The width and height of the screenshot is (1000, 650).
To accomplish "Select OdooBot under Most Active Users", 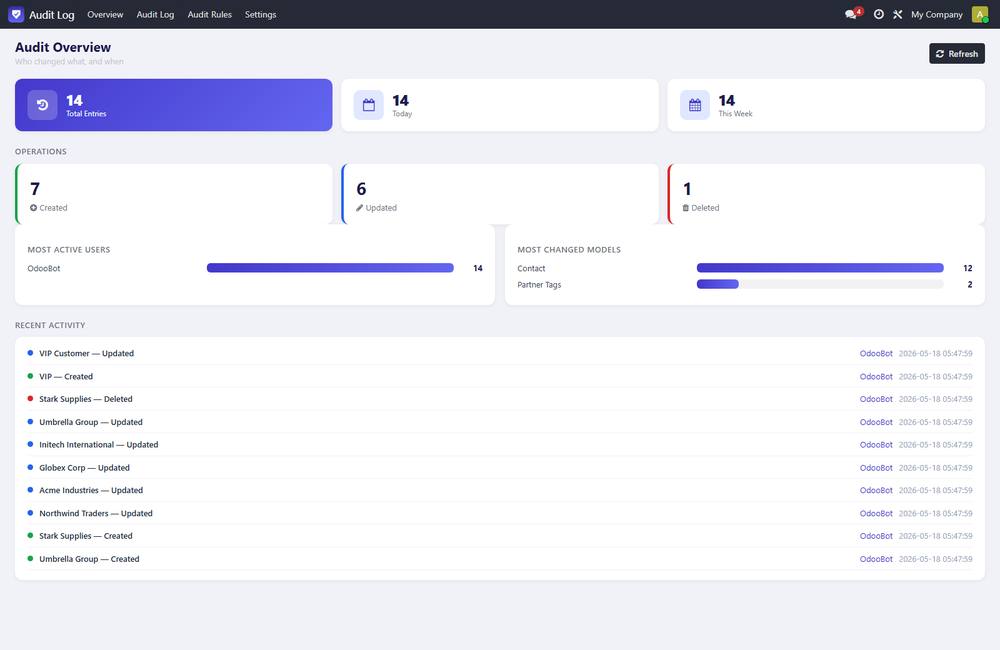I will click(x=44, y=269).
